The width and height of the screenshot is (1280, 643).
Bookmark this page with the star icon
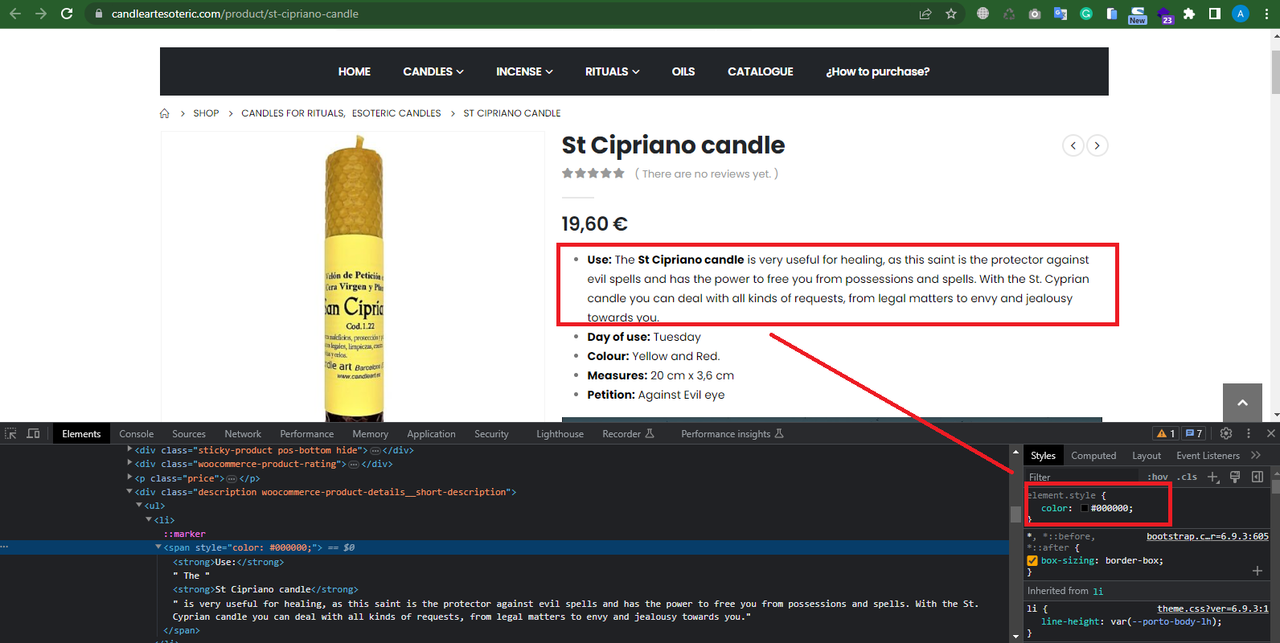click(951, 14)
